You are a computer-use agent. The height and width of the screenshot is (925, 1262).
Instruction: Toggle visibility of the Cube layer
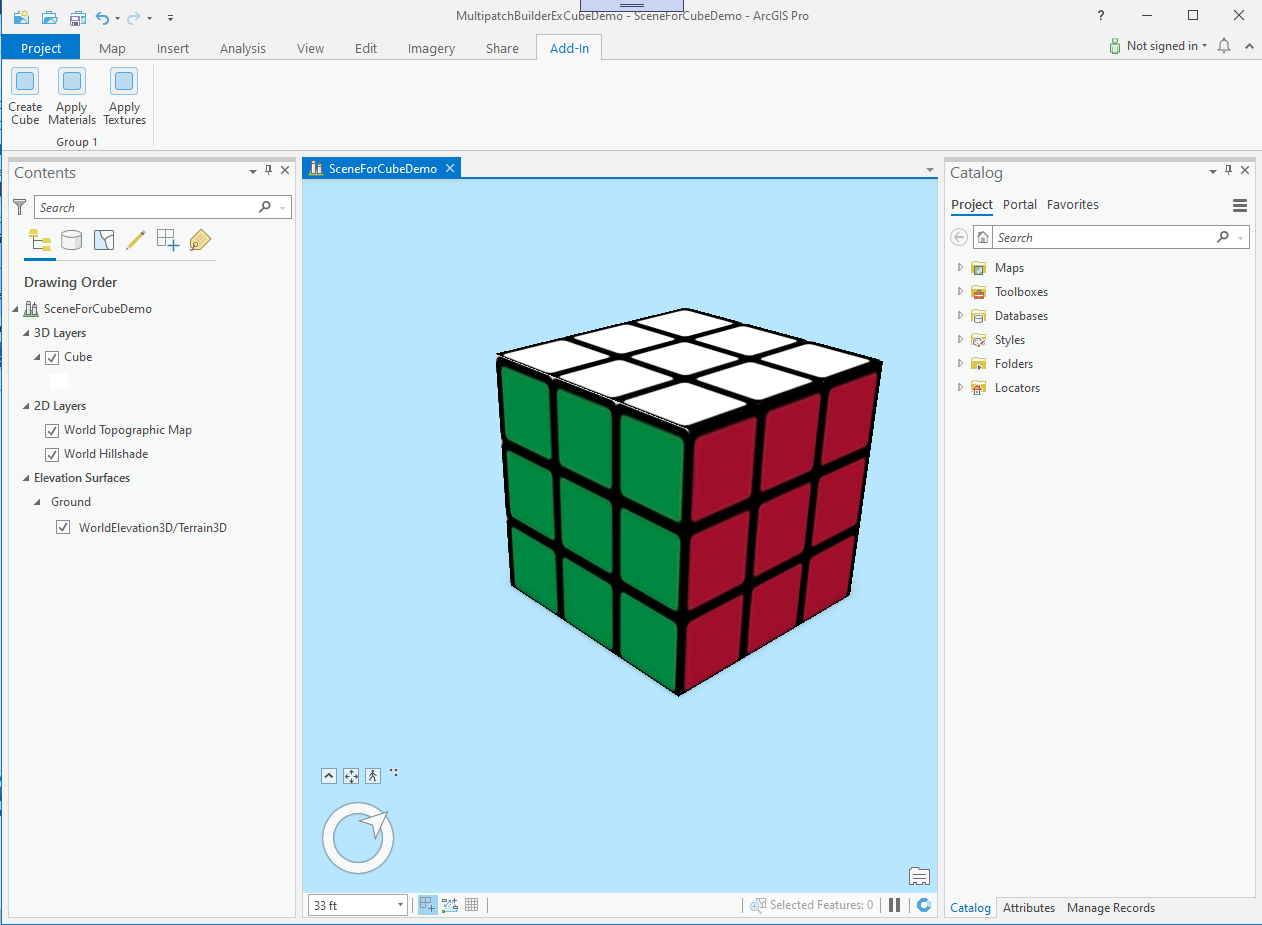tap(51, 357)
